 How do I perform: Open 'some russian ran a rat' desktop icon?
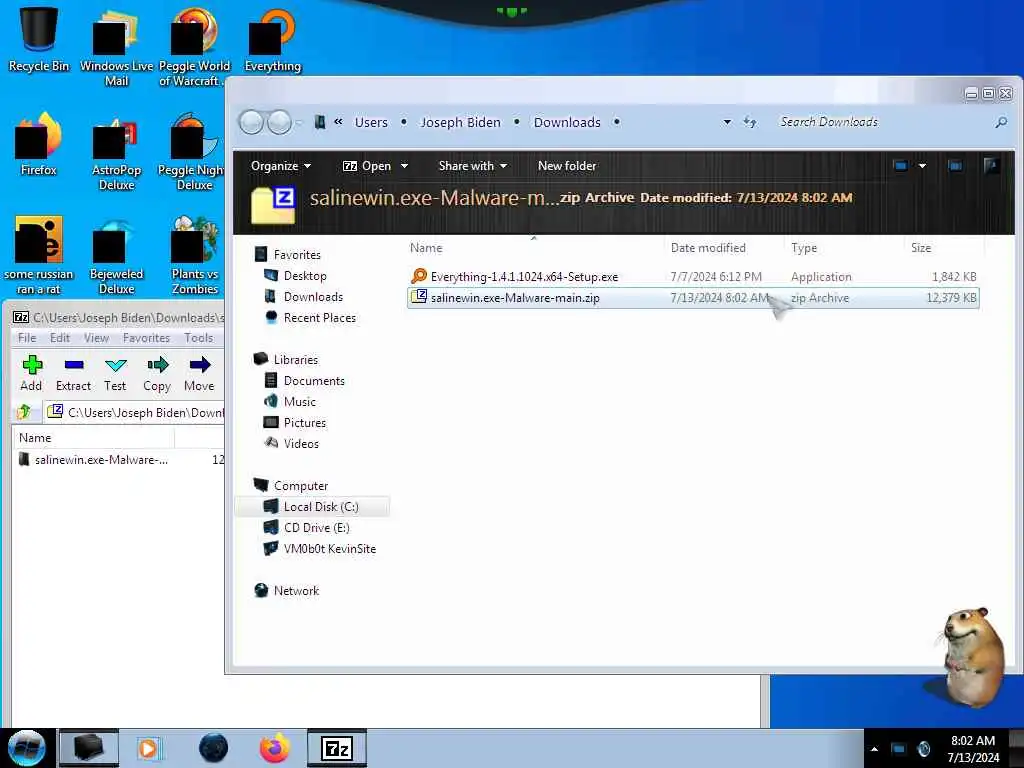tap(39, 255)
